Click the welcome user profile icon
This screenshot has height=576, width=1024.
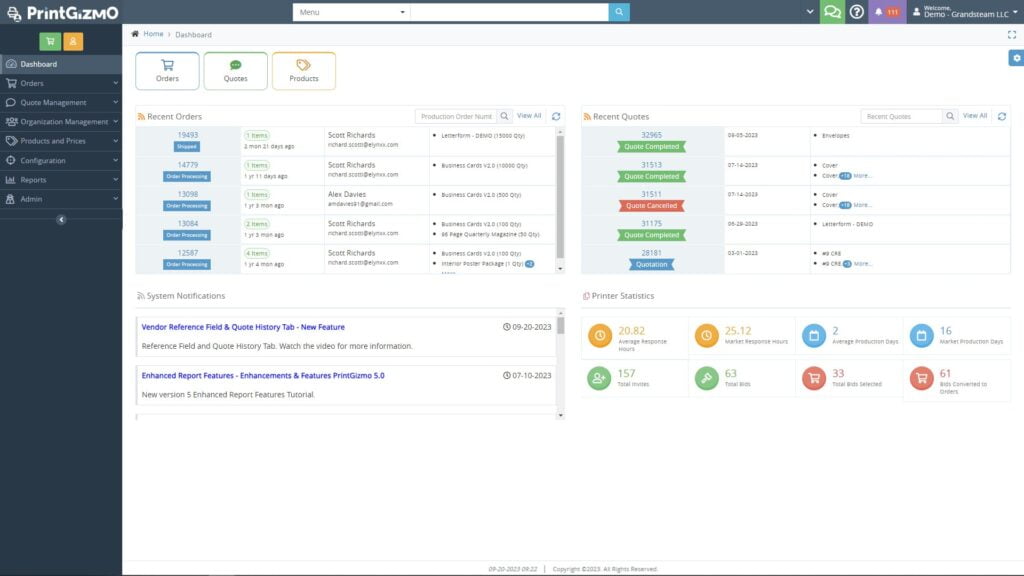(x=916, y=12)
